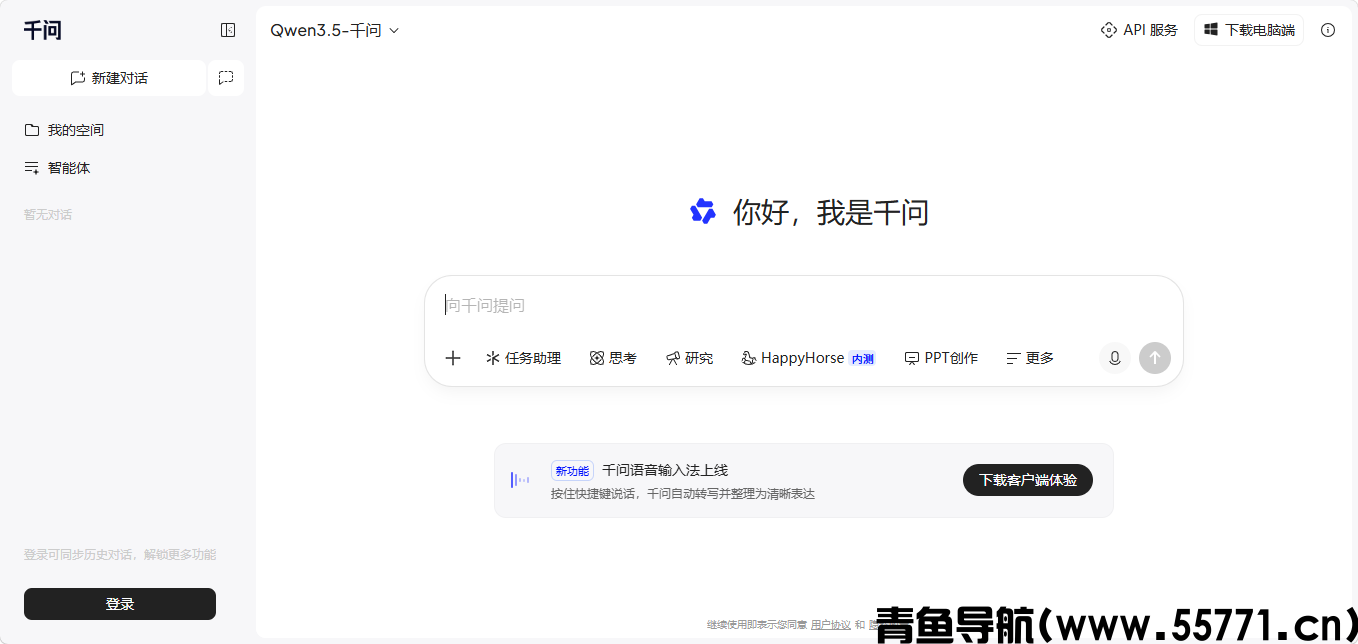Click 登录可同步历史对话 hint text
Image resolution: width=1358 pixels, height=644 pixels.
pyautogui.click(x=120, y=555)
